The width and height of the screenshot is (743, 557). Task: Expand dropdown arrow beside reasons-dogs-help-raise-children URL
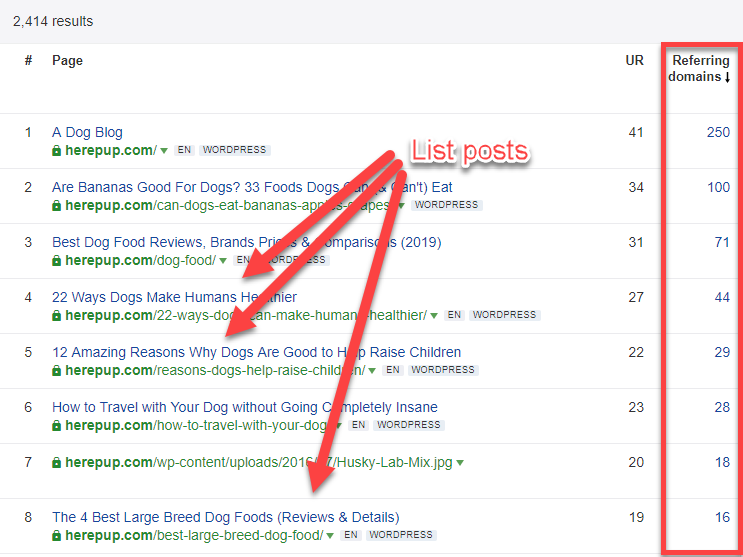pyautogui.click(x=372, y=371)
